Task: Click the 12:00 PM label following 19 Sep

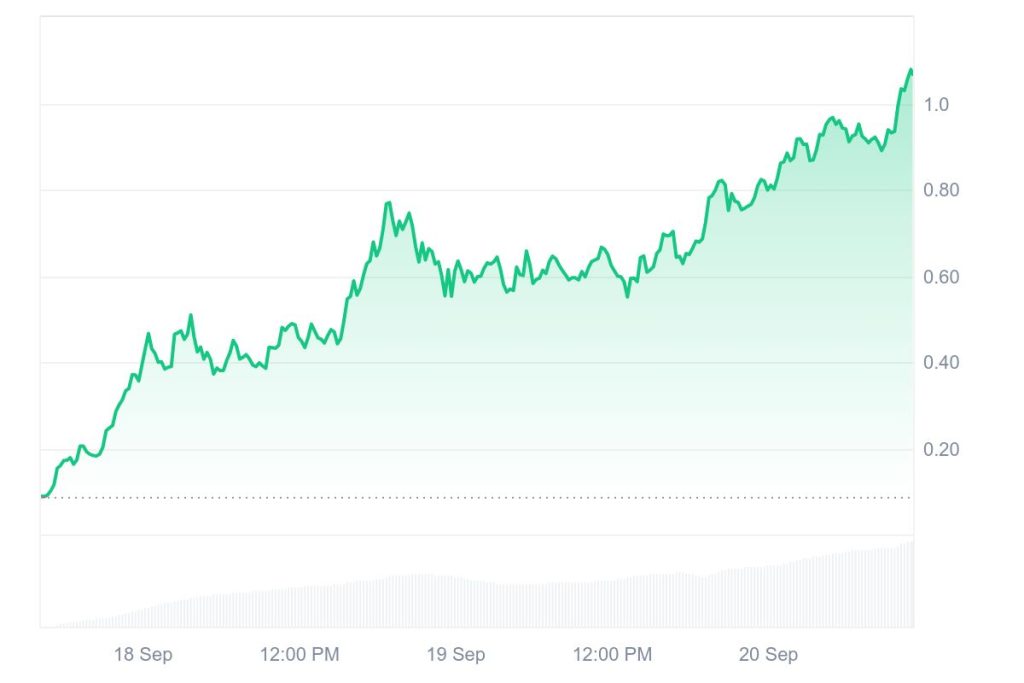Action: click(x=612, y=655)
